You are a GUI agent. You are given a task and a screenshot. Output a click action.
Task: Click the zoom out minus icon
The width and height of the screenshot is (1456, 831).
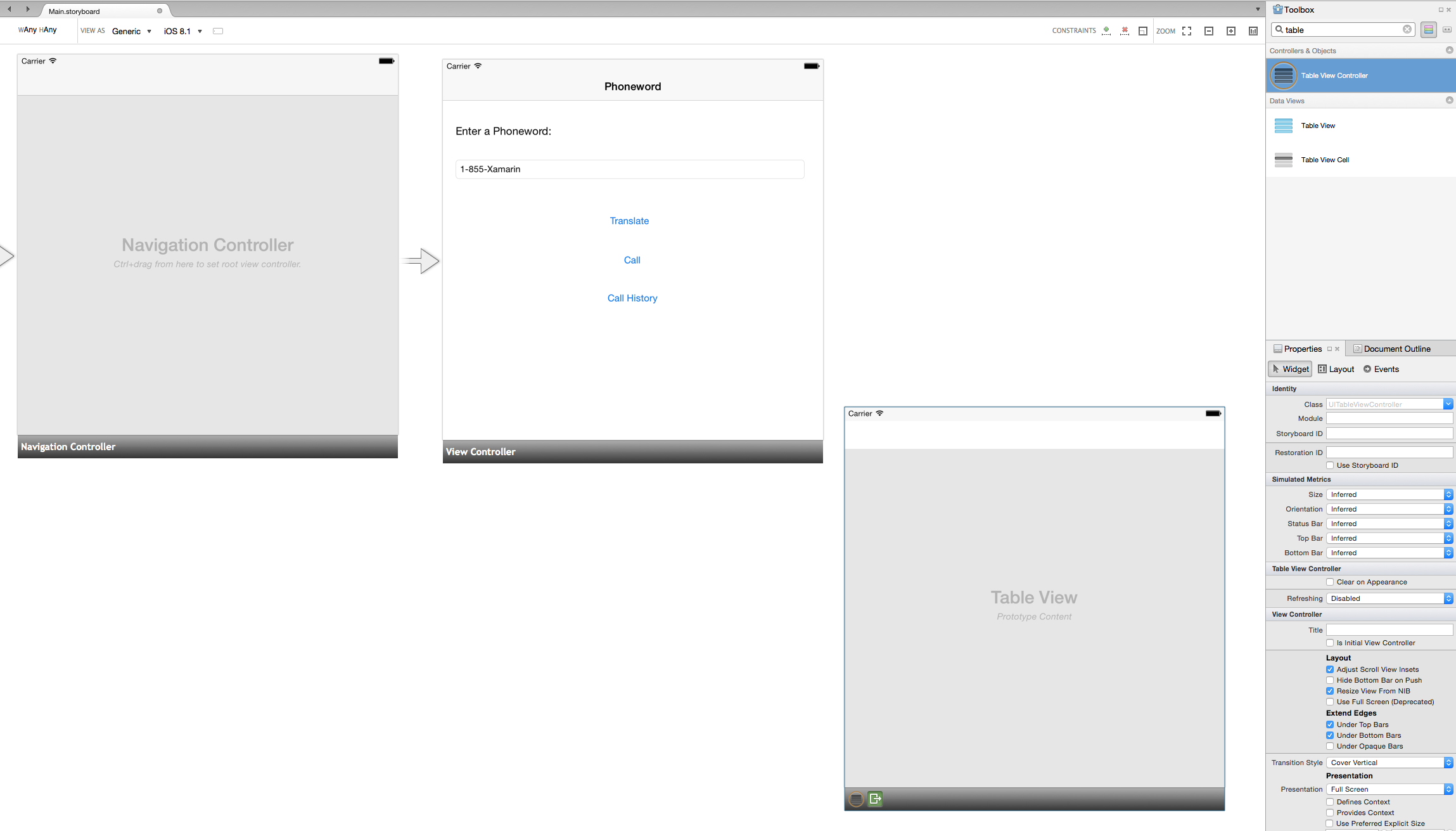1209,31
